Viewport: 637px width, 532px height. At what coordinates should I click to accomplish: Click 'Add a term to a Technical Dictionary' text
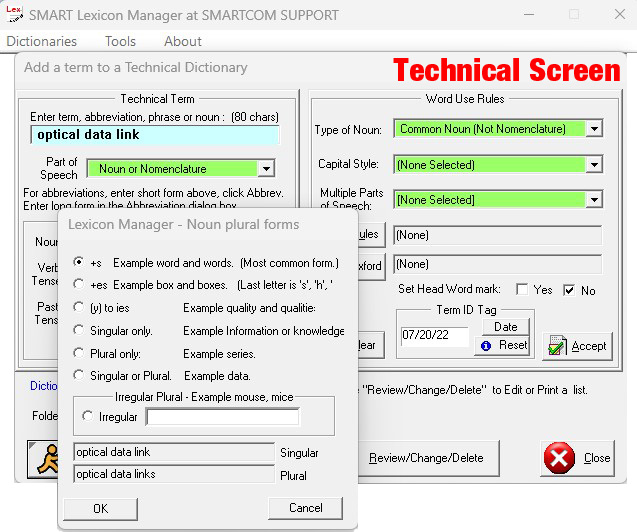[x=136, y=67]
